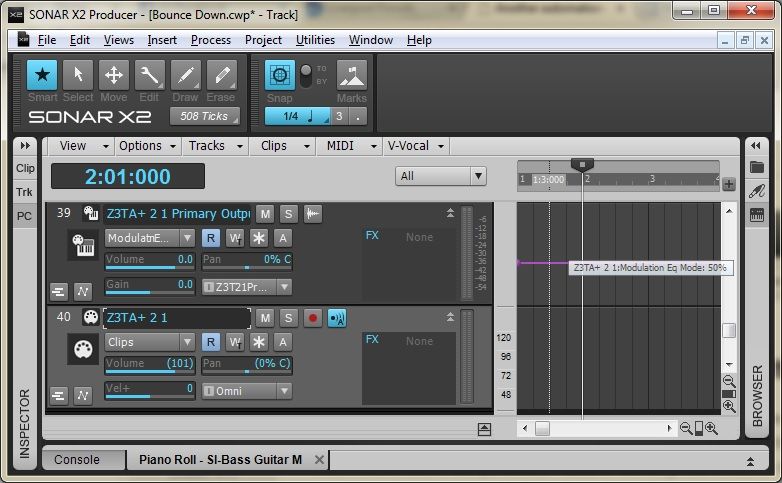Choose the Edit wrench tool

(150, 75)
